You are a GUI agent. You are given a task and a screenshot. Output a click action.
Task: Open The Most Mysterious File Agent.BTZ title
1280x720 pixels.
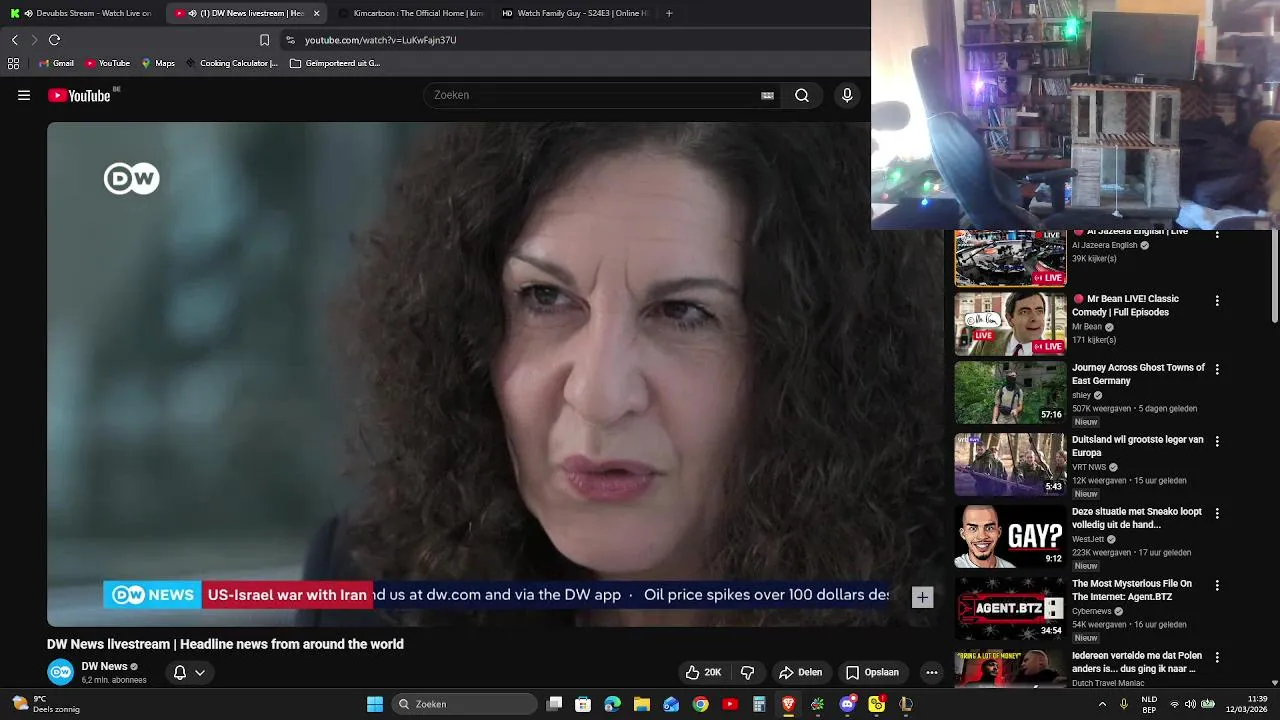(1132, 590)
